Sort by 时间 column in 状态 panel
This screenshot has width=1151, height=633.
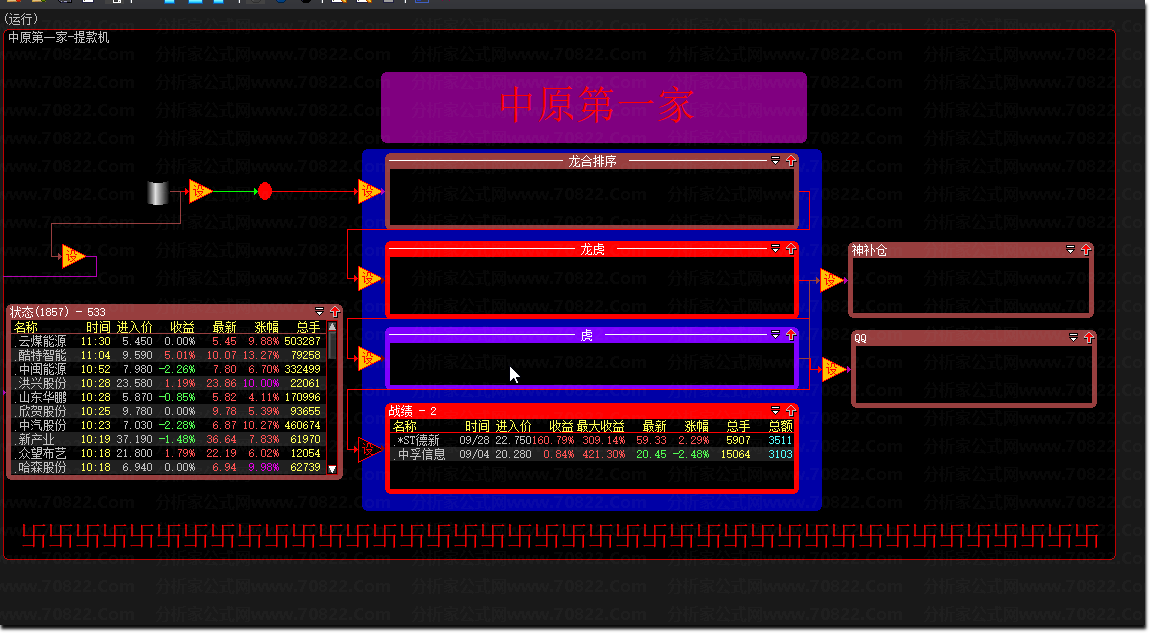tap(98, 328)
